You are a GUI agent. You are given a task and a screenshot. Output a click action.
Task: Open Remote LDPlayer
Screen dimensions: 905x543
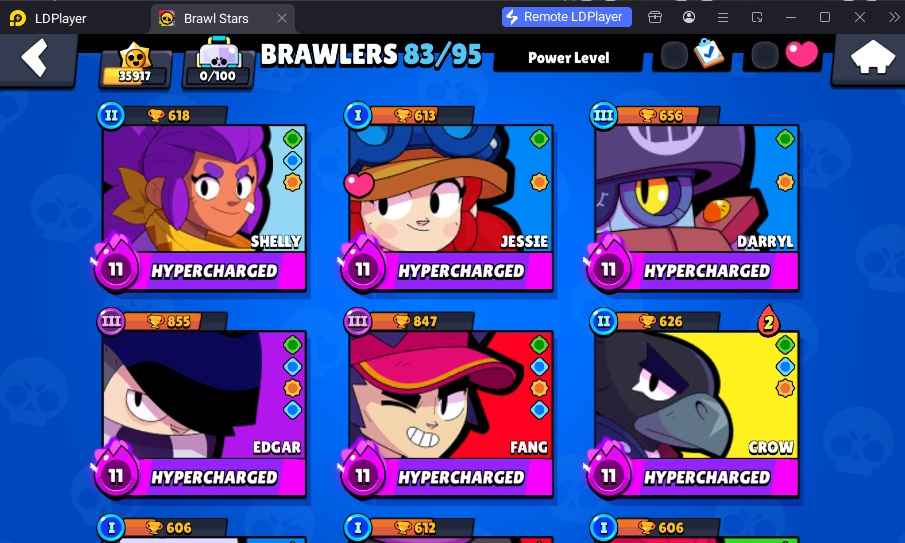pos(566,17)
